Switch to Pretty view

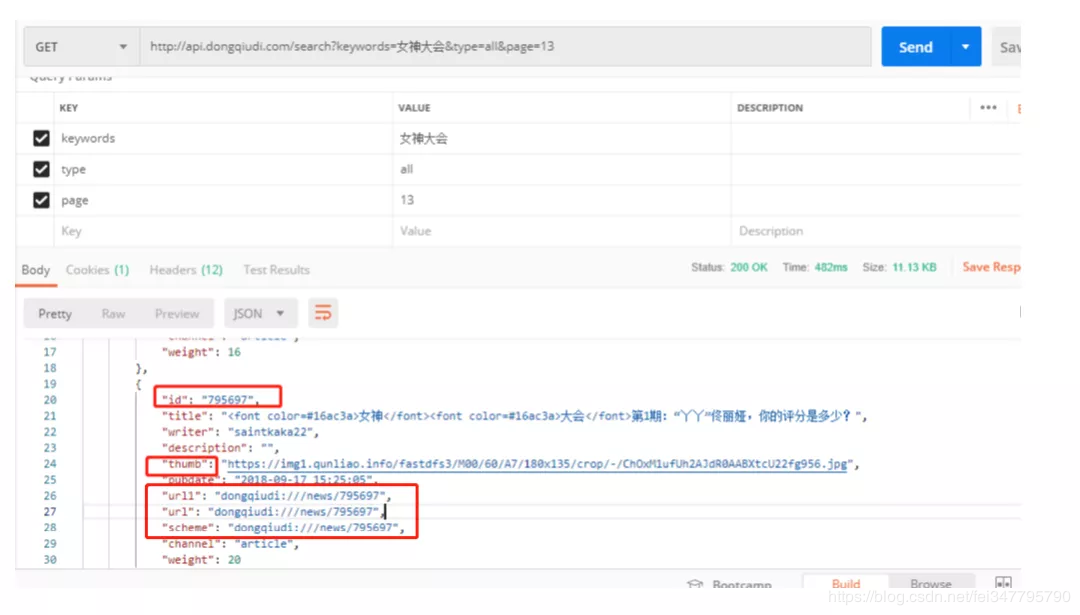[55, 314]
